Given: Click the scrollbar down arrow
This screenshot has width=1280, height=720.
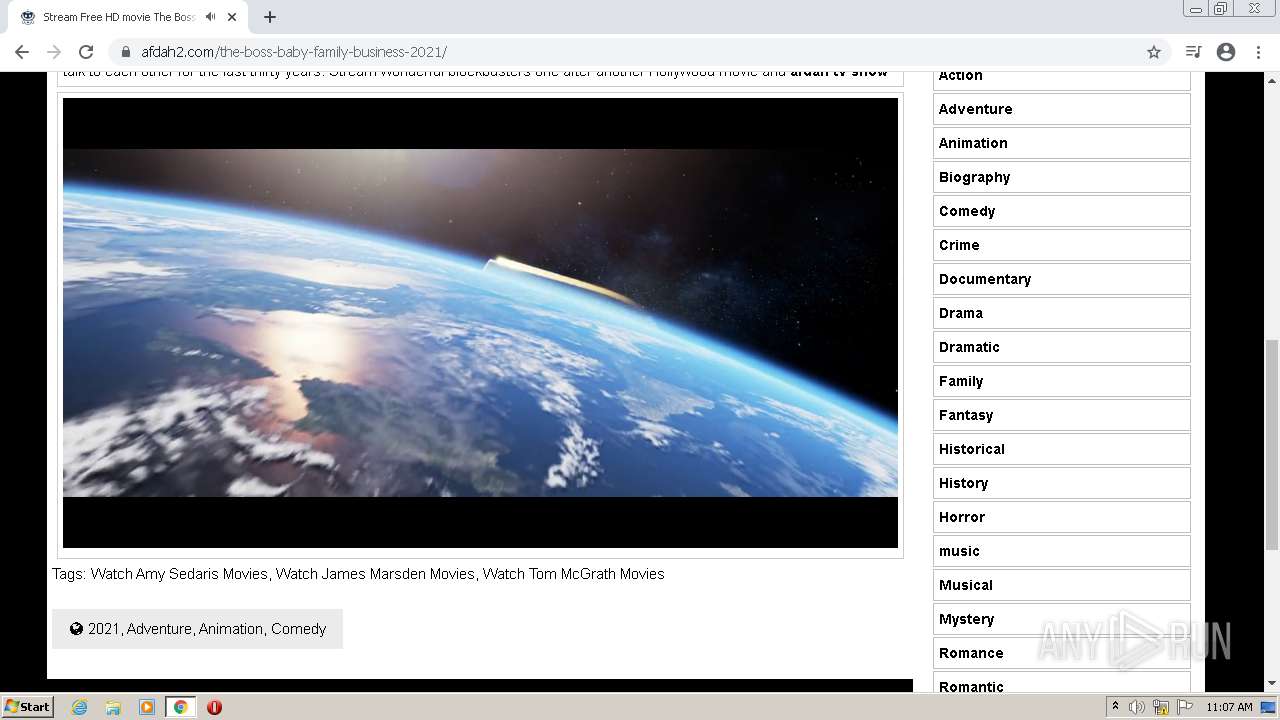Looking at the screenshot, I should click(x=1272, y=683).
